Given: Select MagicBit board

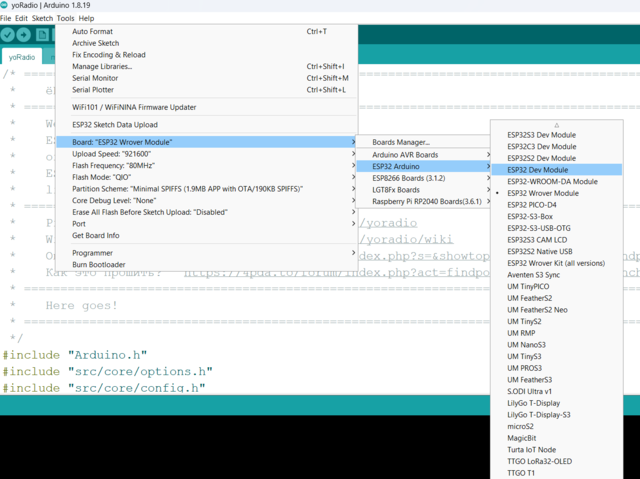Looking at the screenshot, I should [557, 438].
